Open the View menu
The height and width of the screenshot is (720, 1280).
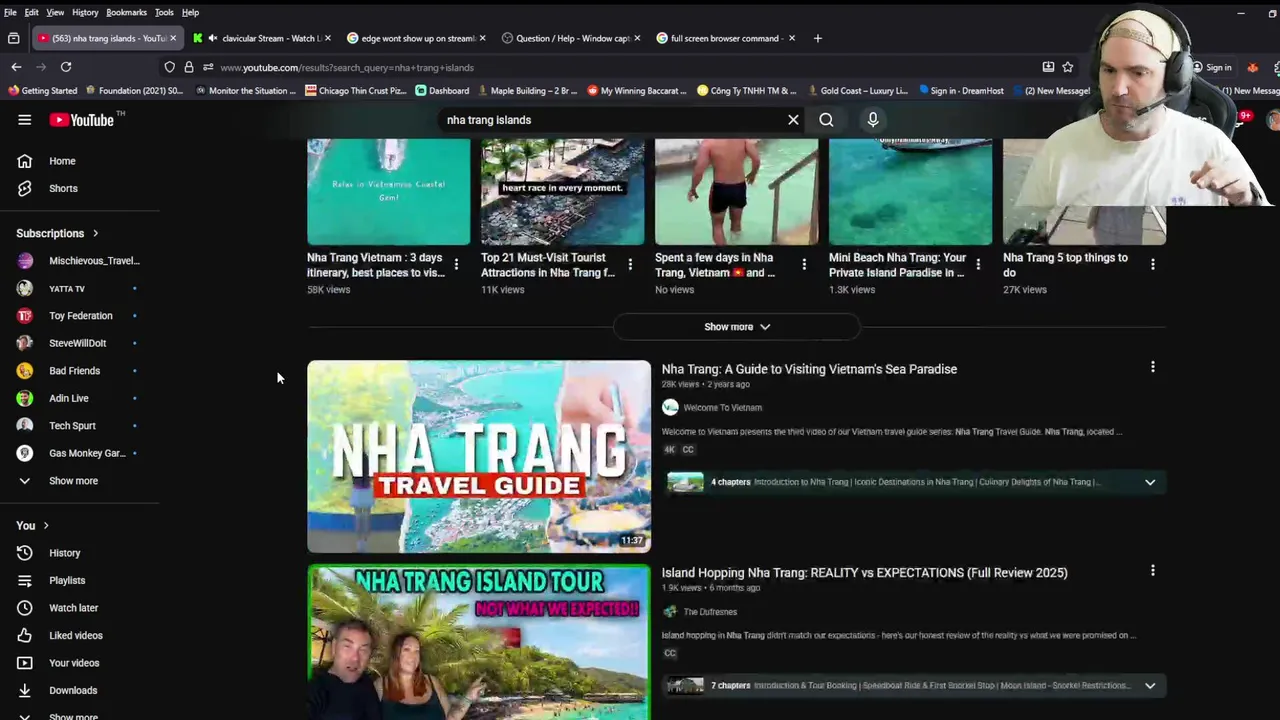(x=55, y=12)
